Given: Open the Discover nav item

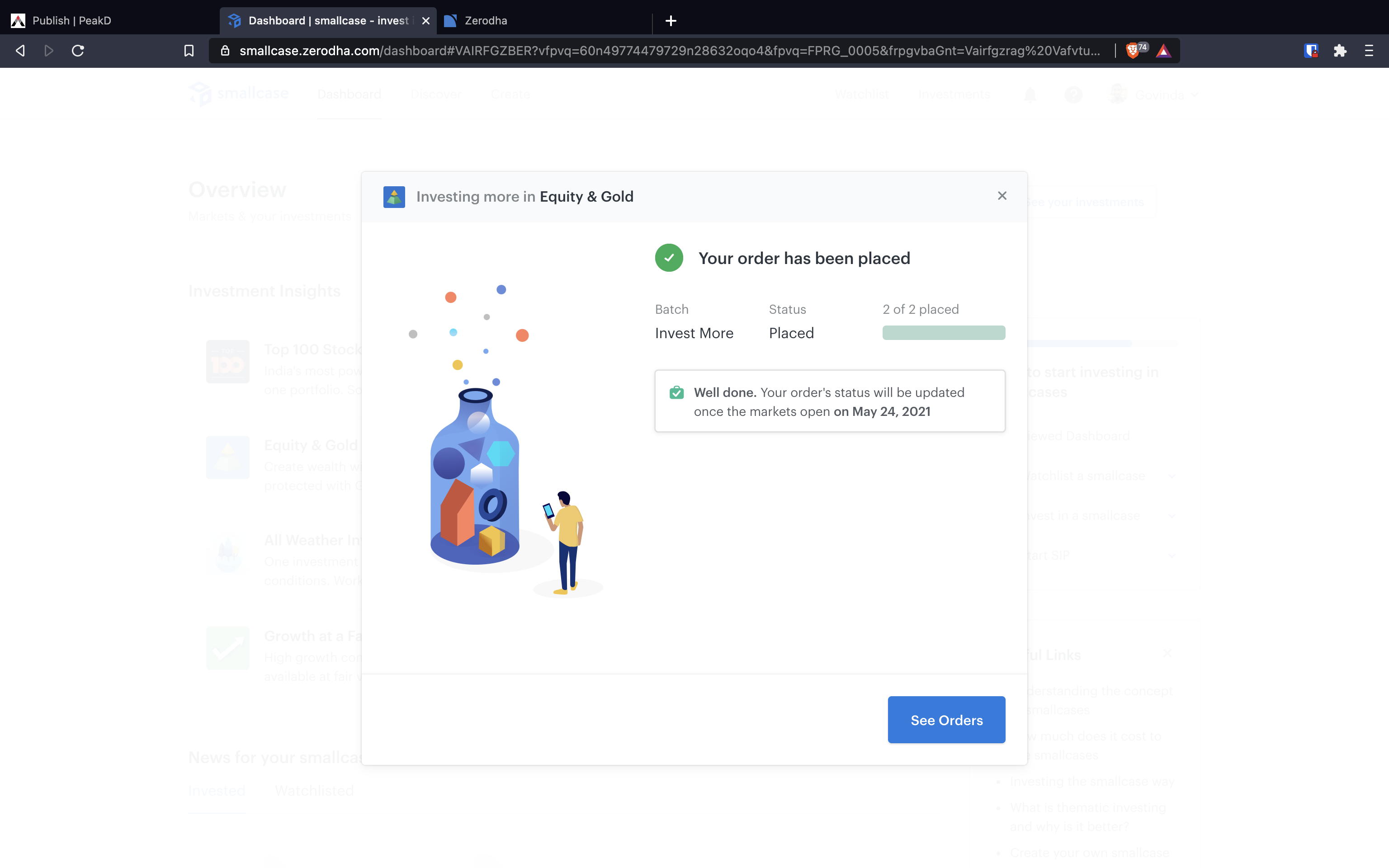Looking at the screenshot, I should 435,94.
